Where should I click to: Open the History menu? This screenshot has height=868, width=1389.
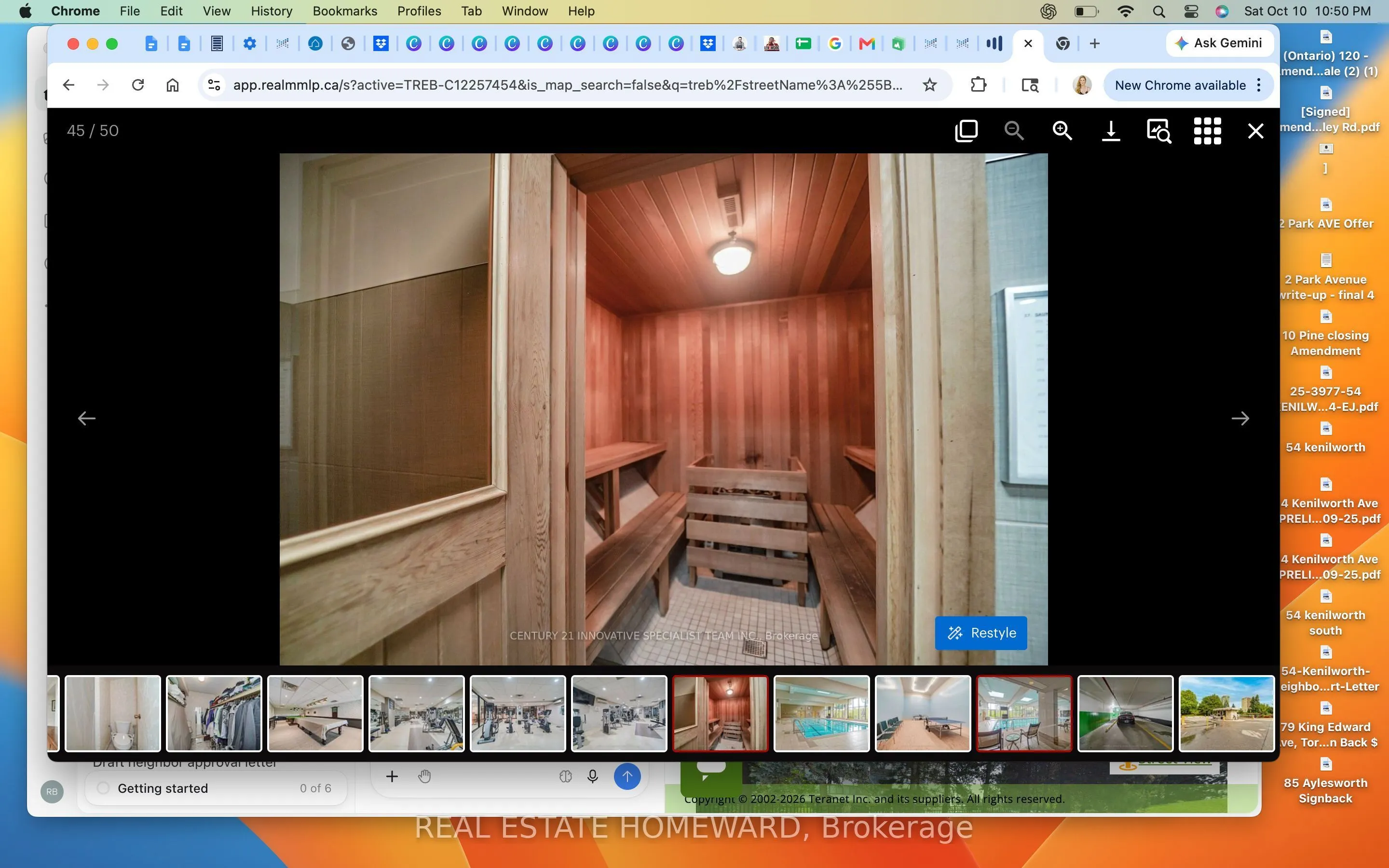tap(272, 11)
